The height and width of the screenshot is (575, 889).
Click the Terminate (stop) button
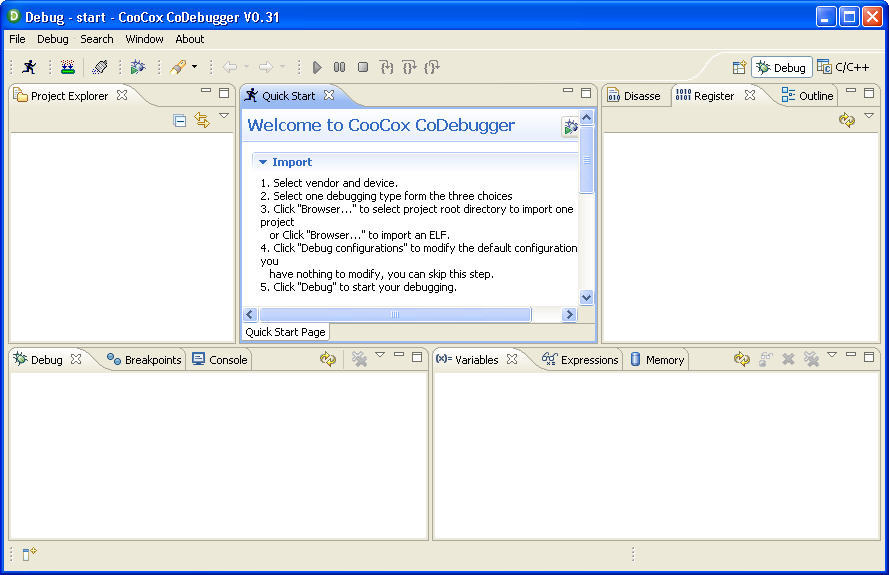tap(363, 67)
